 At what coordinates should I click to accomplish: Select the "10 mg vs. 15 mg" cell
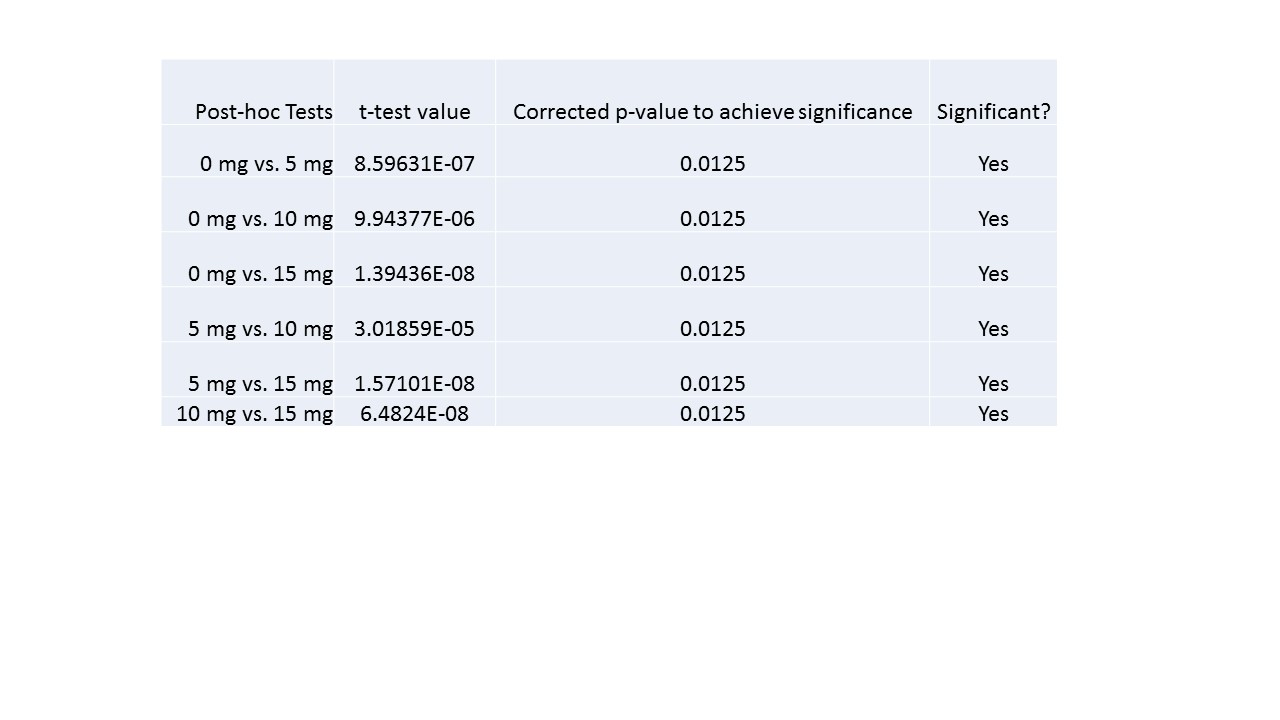[254, 414]
